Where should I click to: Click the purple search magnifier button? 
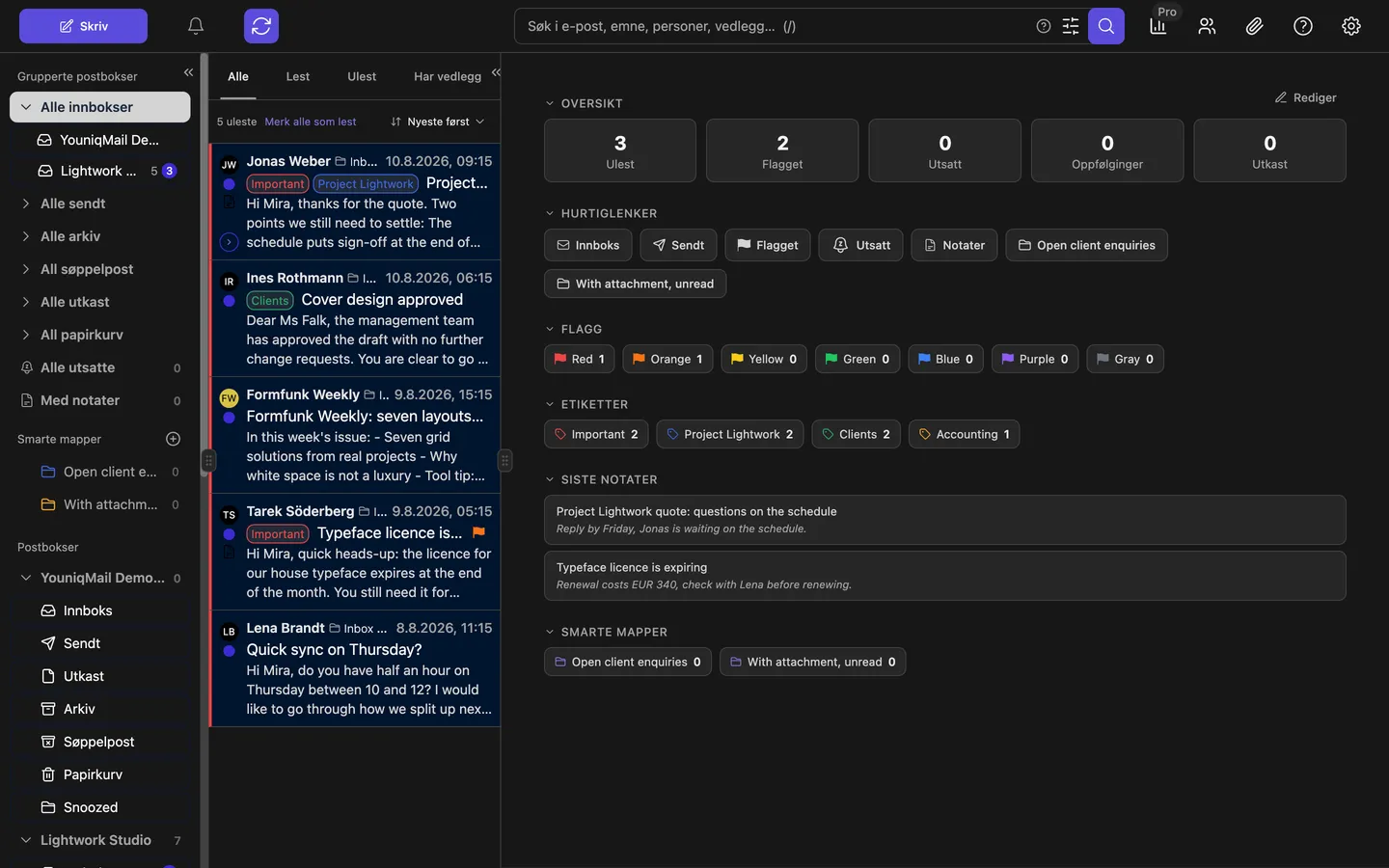[x=1106, y=26]
